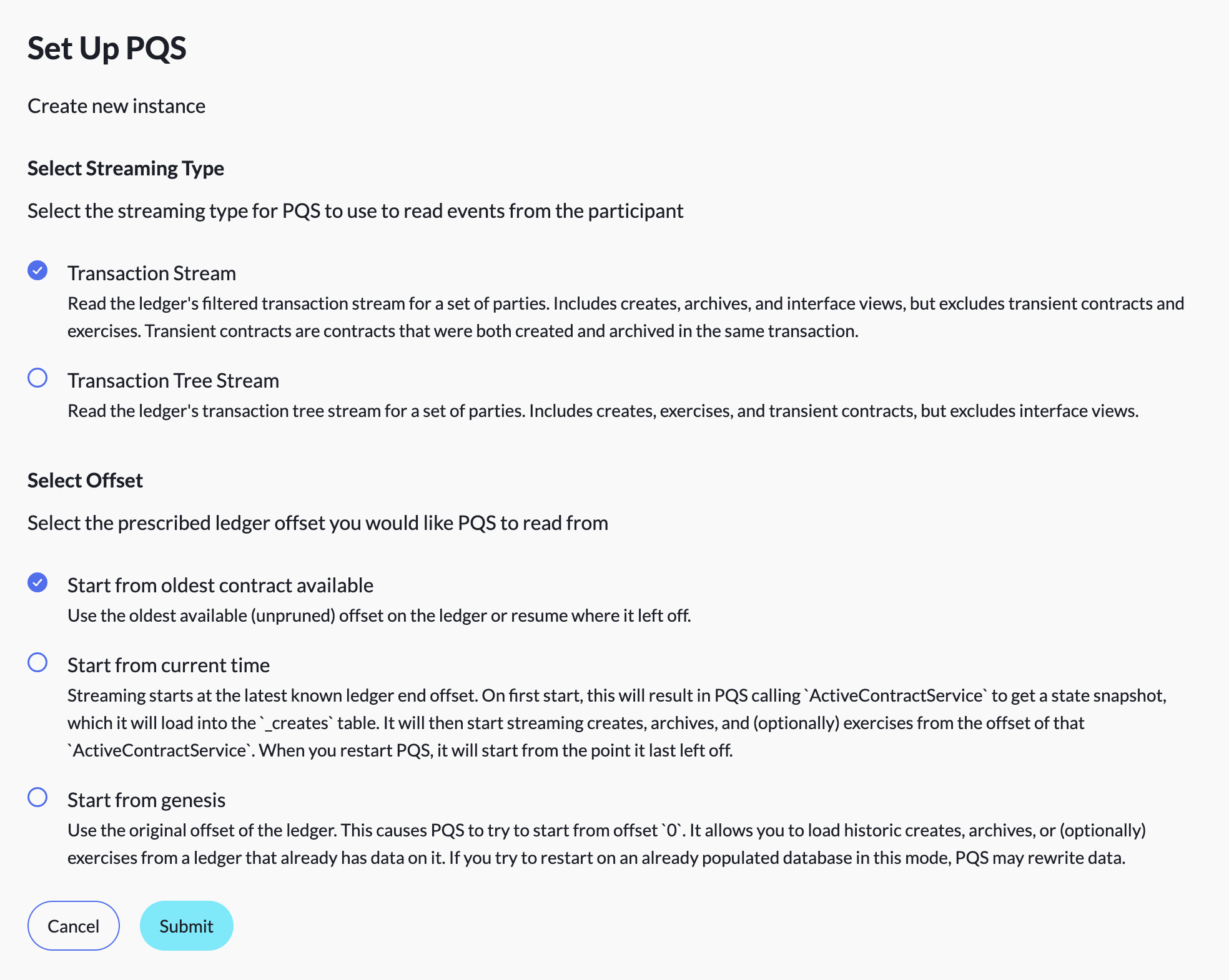1229x980 pixels.
Task: Click the Start from oldest contract available label
Action: (220, 586)
